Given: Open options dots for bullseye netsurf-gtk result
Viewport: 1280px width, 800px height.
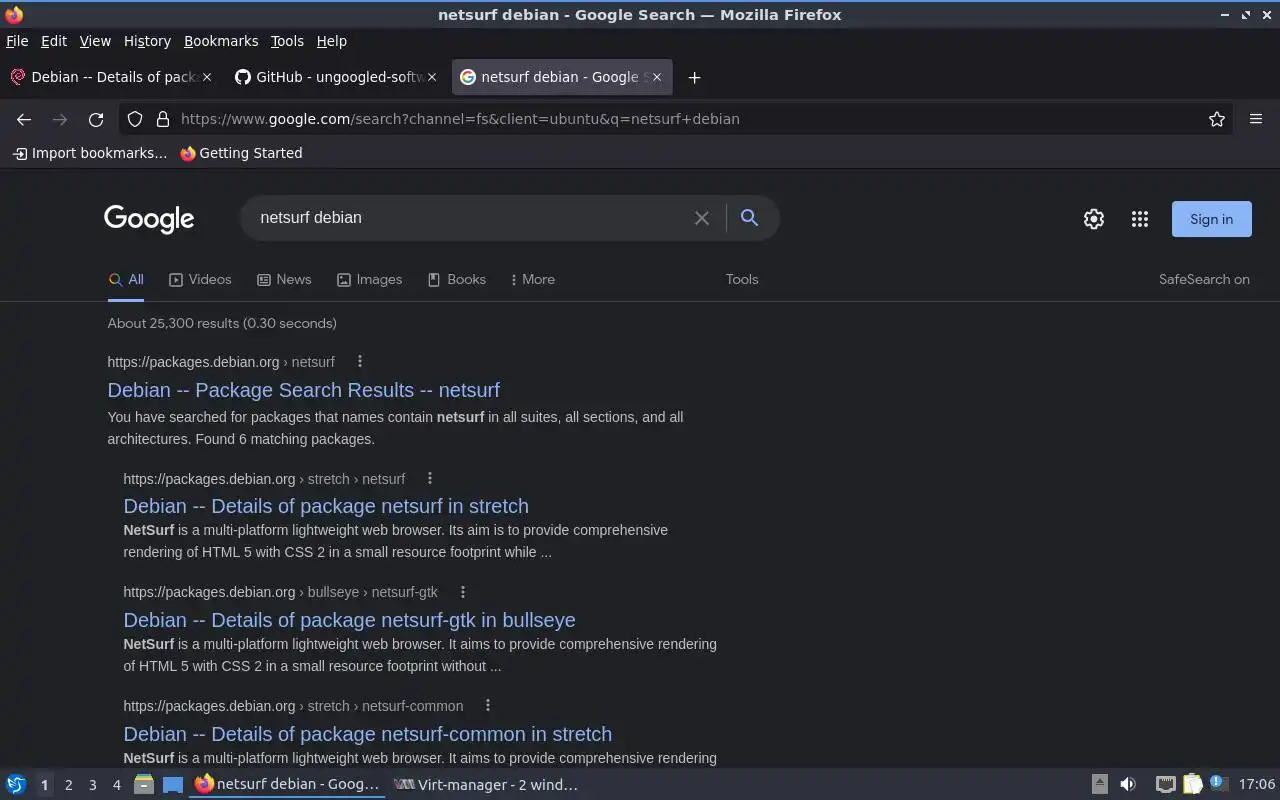Looking at the screenshot, I should 463,592.
